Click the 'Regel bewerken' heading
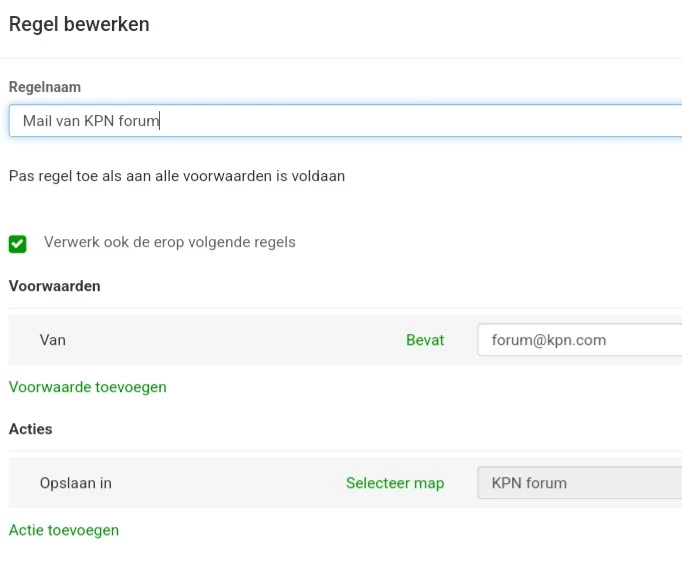Viewport: 682px width, 562px height. point(79,24)
